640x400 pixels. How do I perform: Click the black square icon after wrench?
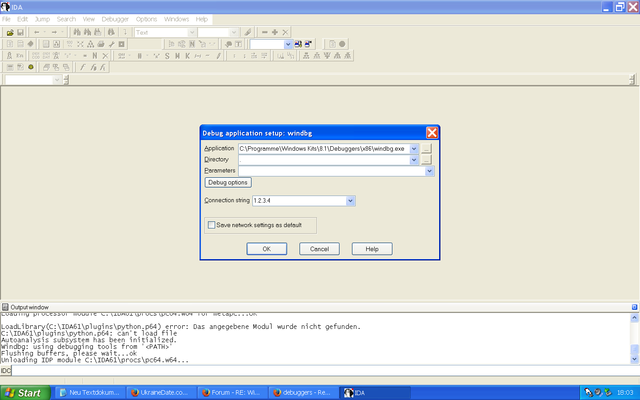coord(122,44)
